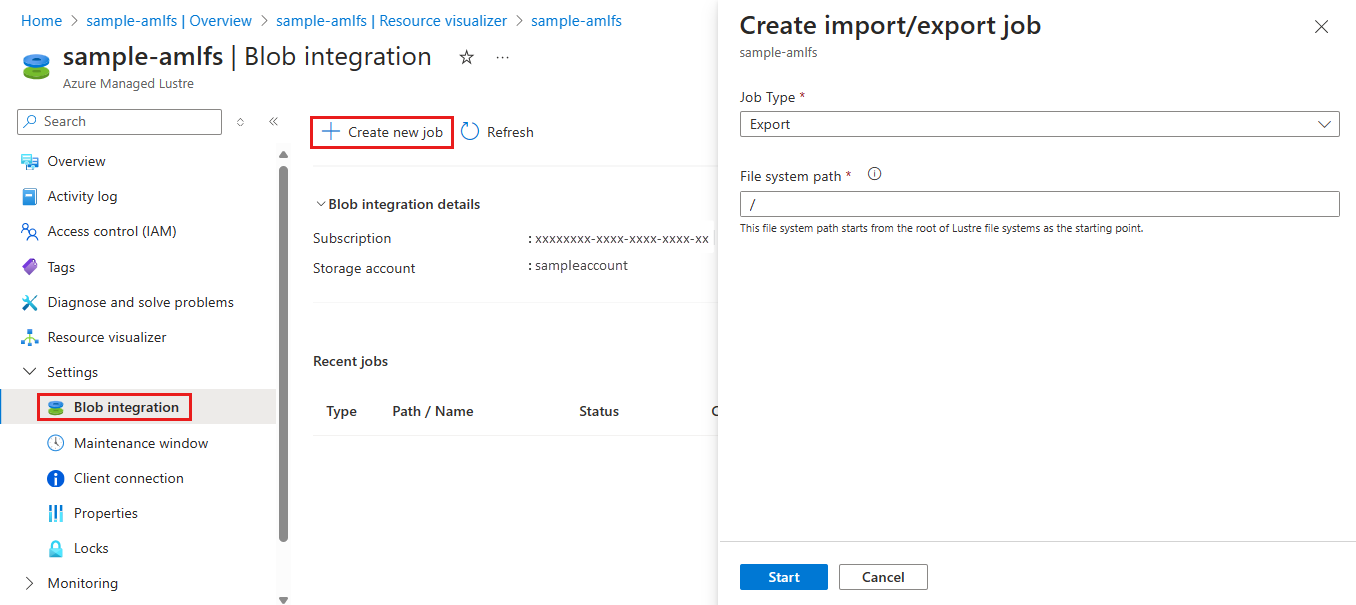Go to Resource visualizer in sidebar
This screenshot has height=605, width=1356.
pyautogui.click(x=106, y=337)
